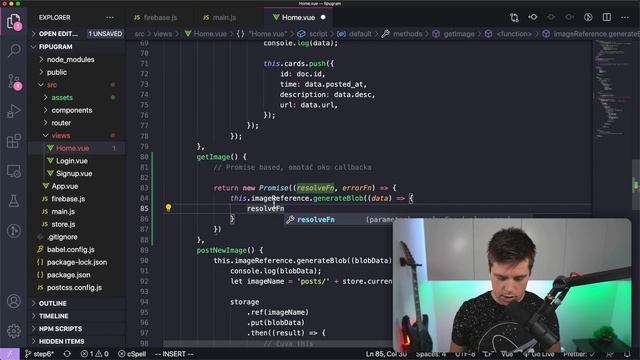Open main.js in the file tree

(63, 211)
